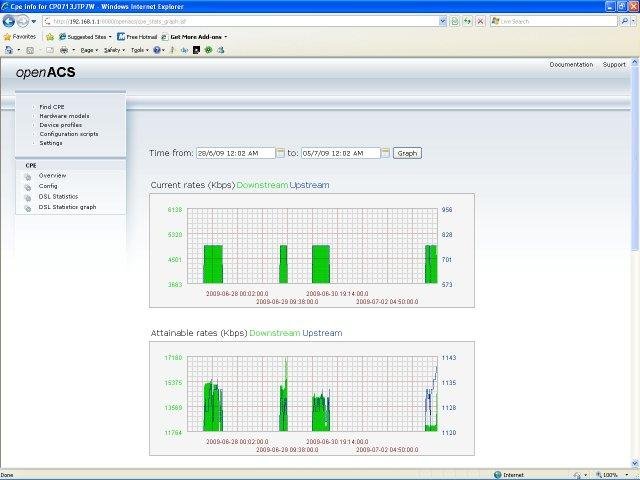Screen dimensions: 640x480
Task: Click the Read Mail icon
Action: click(x=50, y=50)
